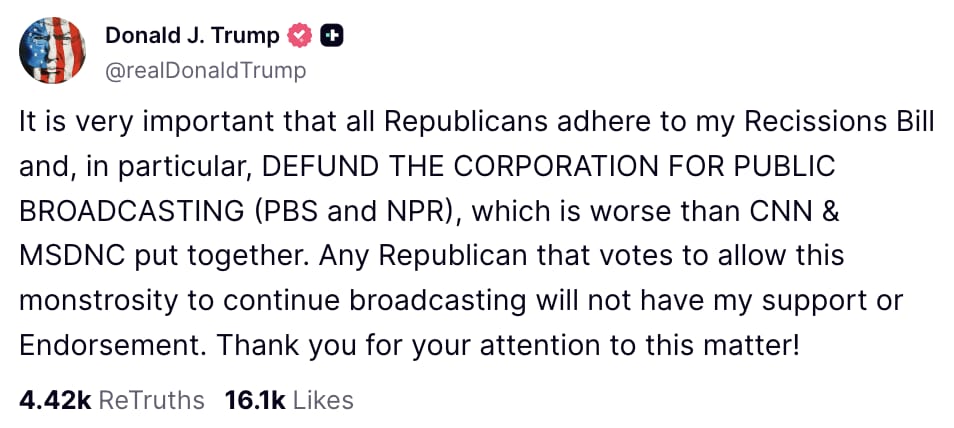View the 16.1k likes count
This screenshot has height=428, width=954.
256,400
